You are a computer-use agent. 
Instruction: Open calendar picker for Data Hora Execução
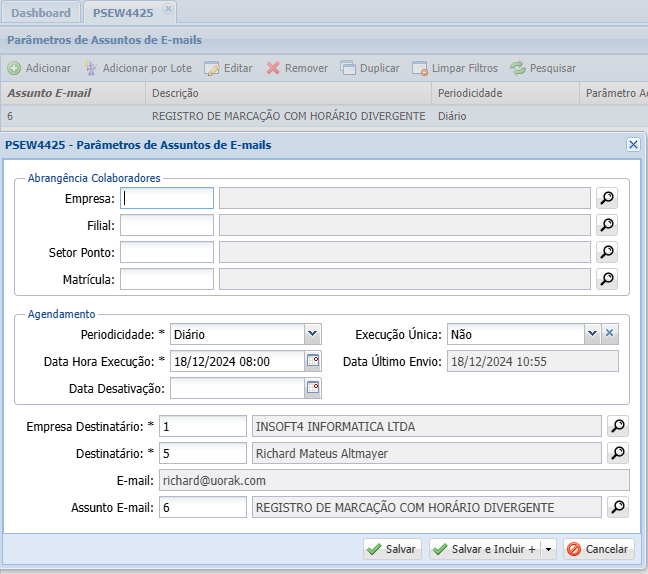click(x=313, y=361)
